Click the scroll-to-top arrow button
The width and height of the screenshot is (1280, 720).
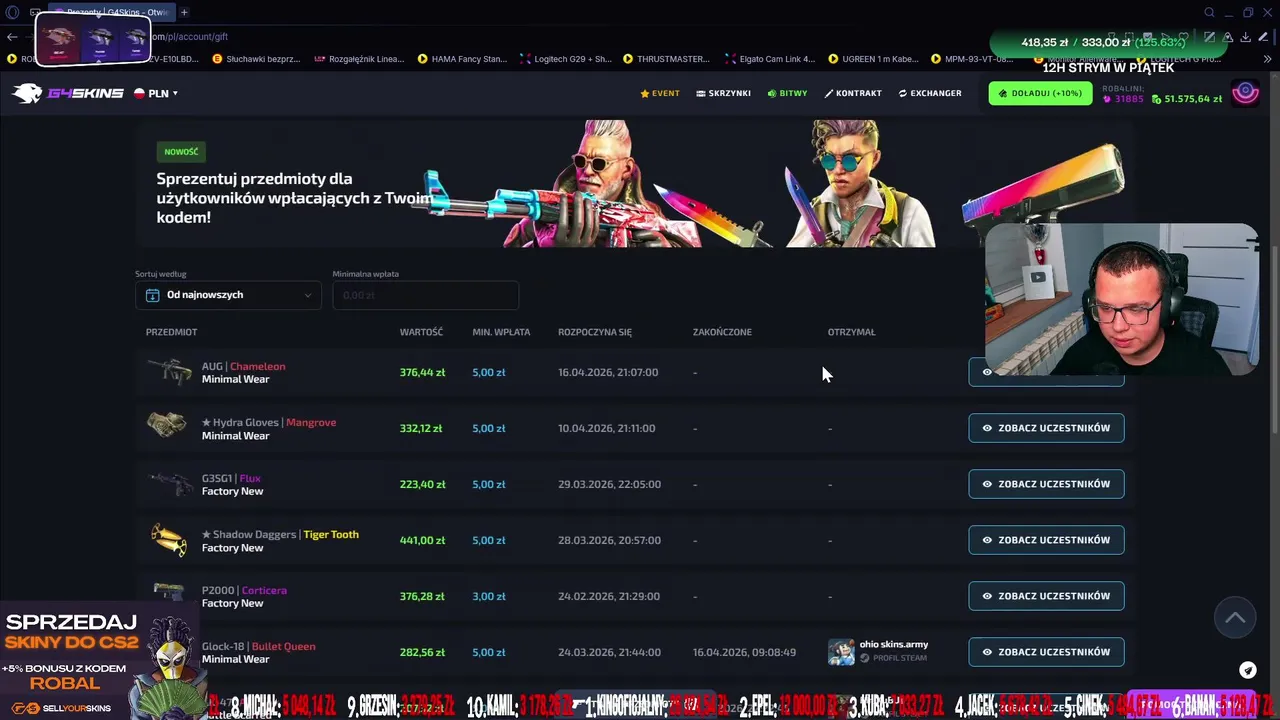[x=1235, y=618]
